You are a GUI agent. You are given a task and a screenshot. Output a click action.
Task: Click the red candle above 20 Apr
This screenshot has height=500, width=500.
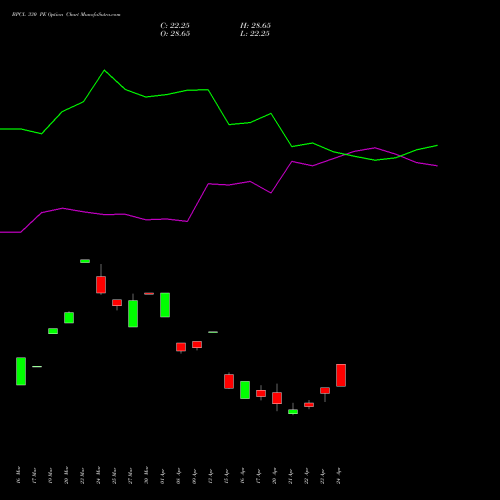[277, 398]
